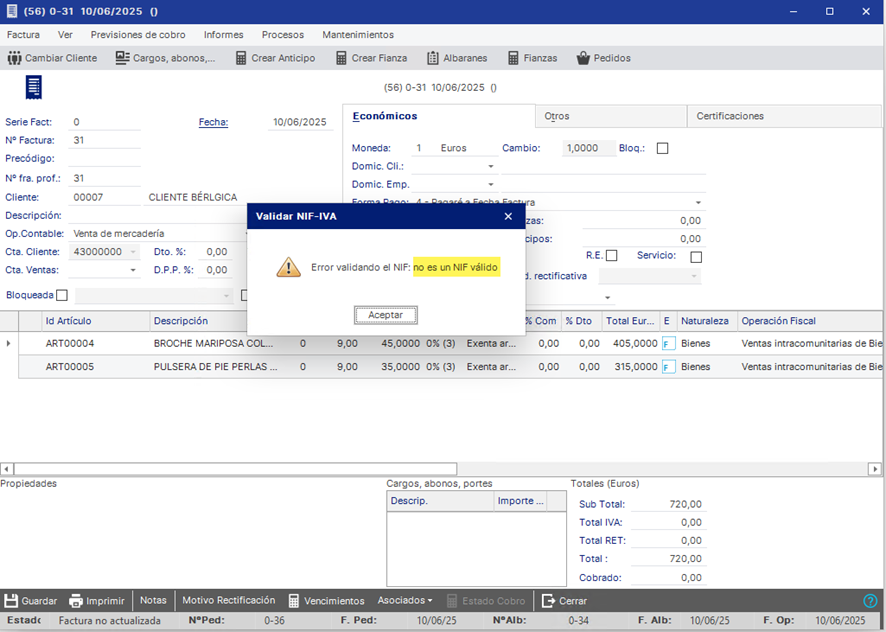Click the Serie Fact. input field
Viewport: 886px width, 632px height.
[x=105, y=122]
